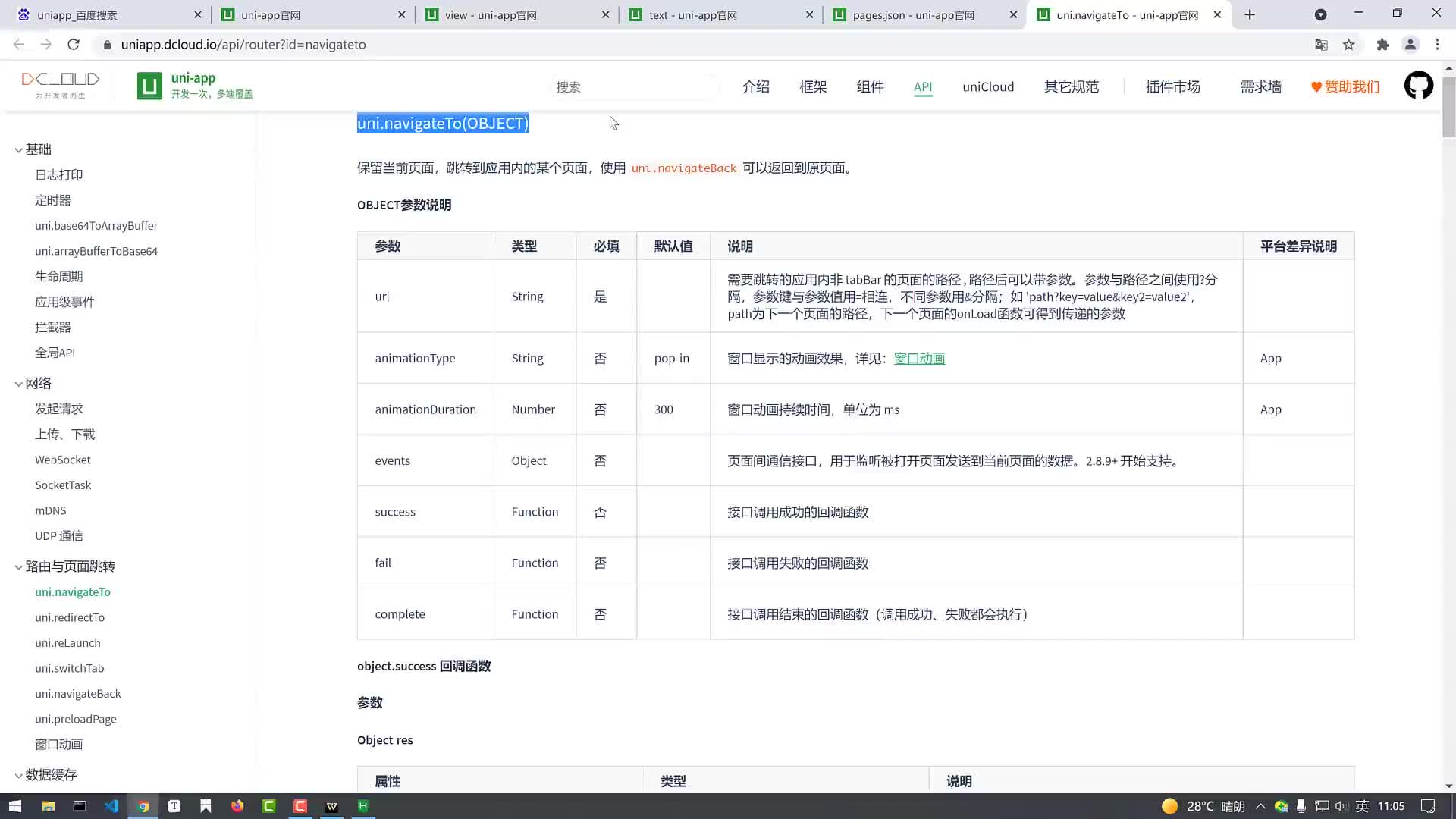Open the 需求墙 nav link
The image size is (1456, 819).
1260,86
